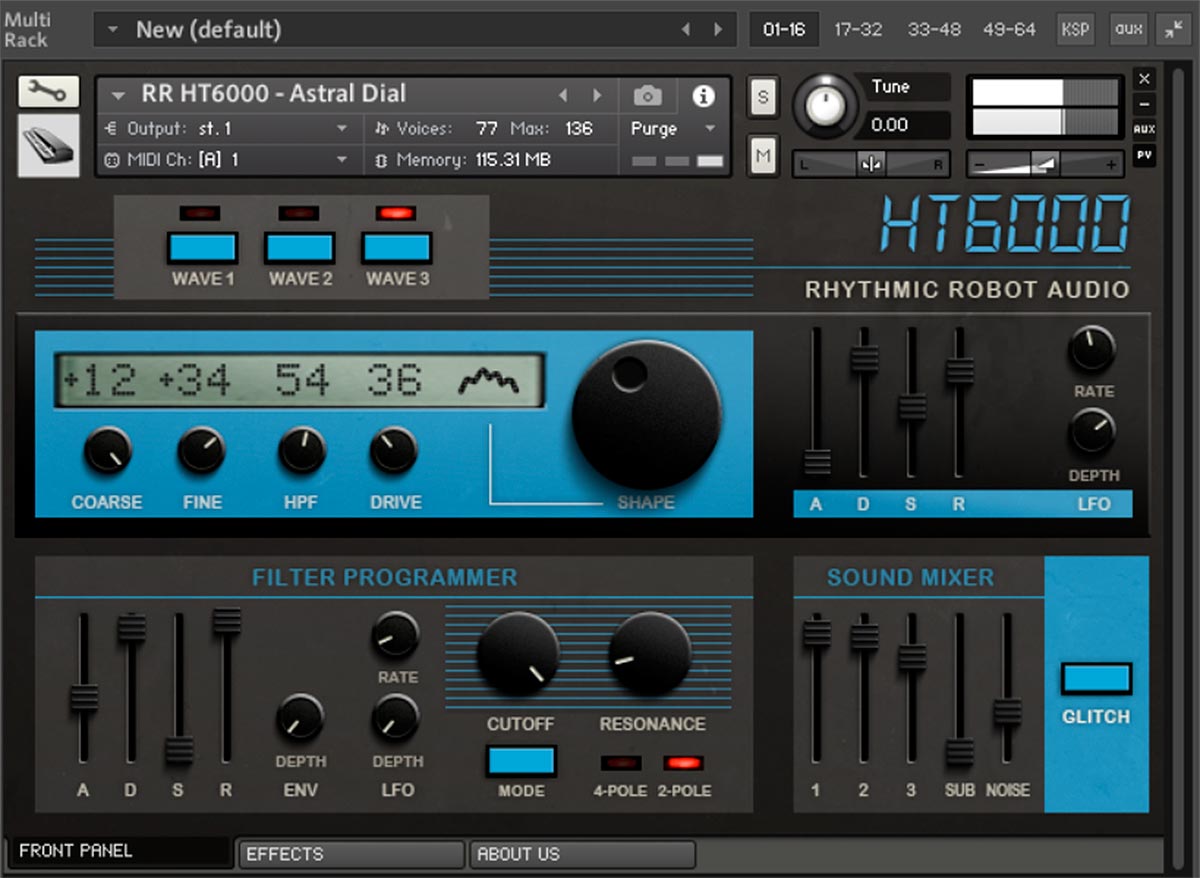This screenshot has height=878, width=1200.
Task: Click the pan center marker
Action: coord(871,165)
